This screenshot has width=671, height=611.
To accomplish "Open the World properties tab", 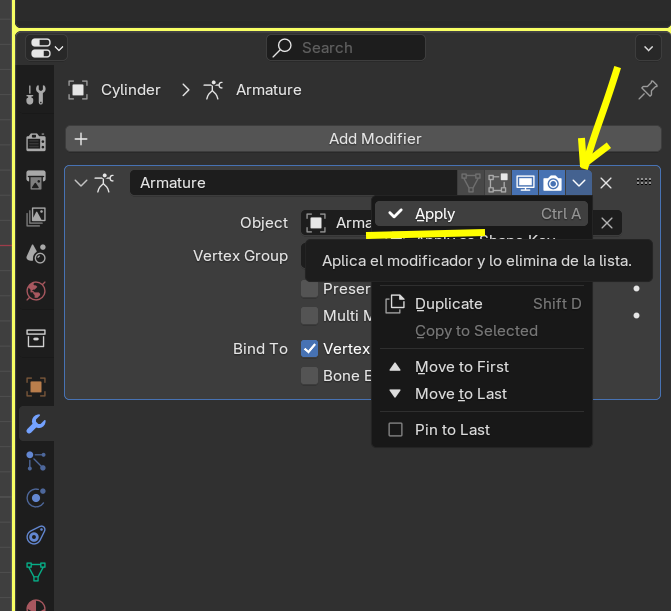I will pyautogui.click(x=36, y=291).
